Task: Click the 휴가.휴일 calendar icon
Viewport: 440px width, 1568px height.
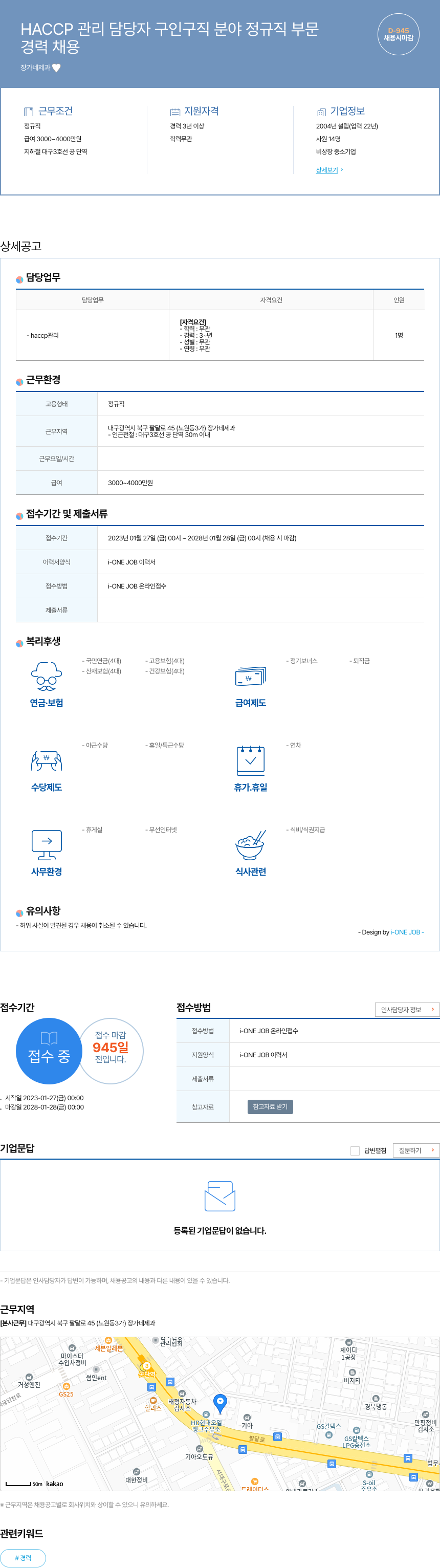Action: [x=251, y=759]
